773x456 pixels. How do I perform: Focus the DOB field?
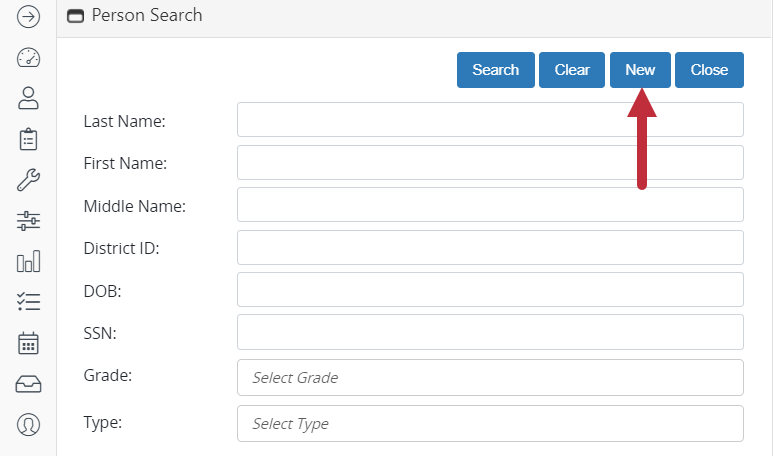(x=490, y=290)
